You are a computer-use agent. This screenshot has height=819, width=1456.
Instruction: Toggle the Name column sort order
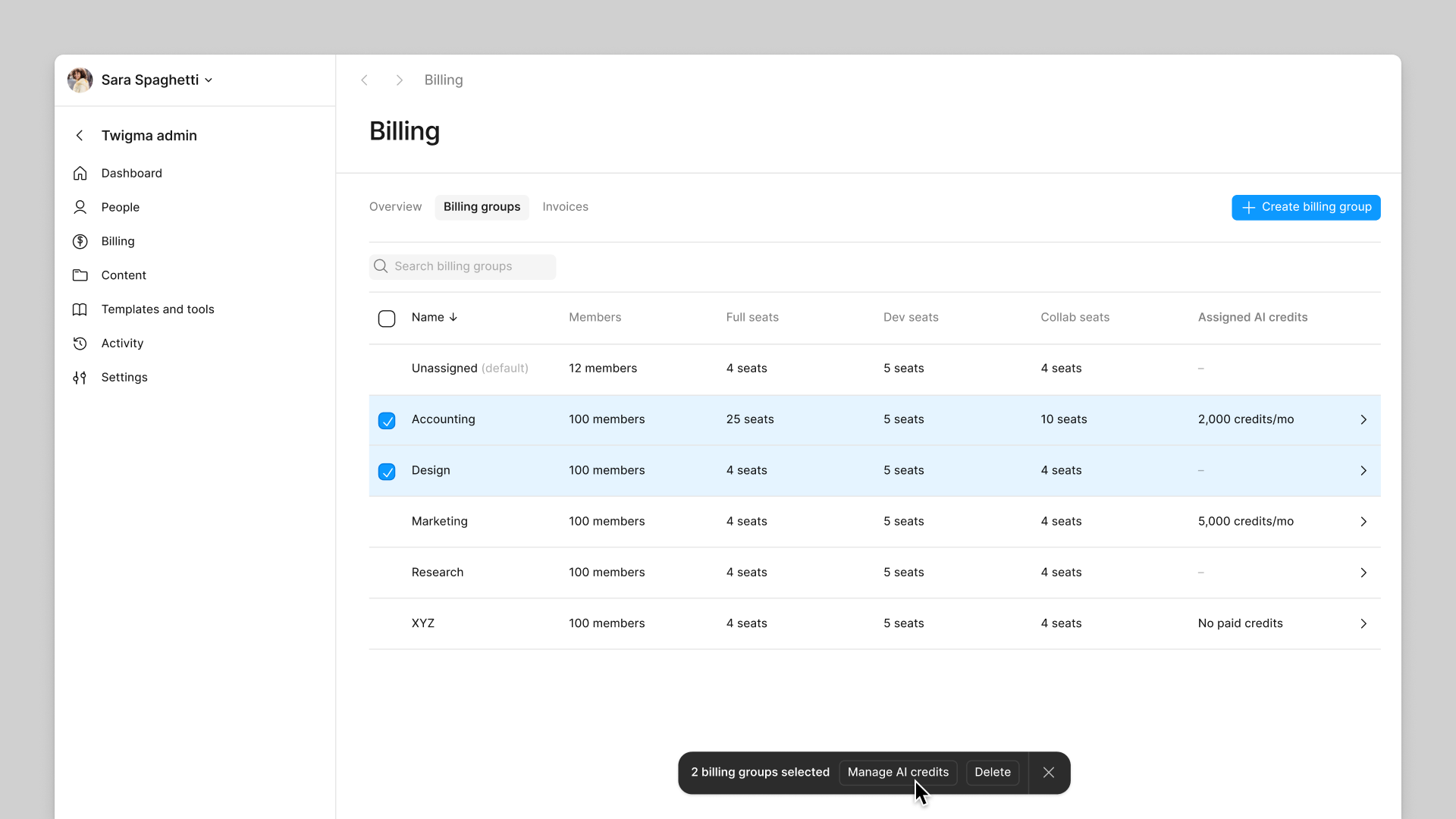(435, 317)
